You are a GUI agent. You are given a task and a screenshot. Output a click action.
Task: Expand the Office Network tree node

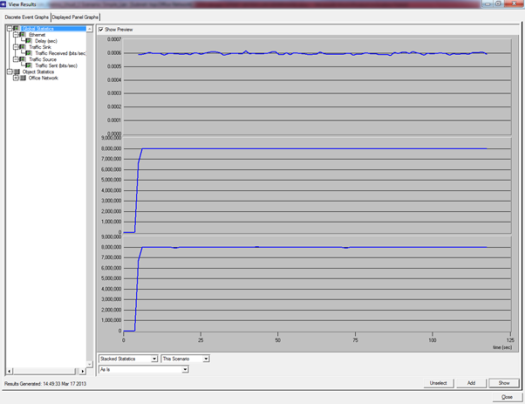coord(15,78)
